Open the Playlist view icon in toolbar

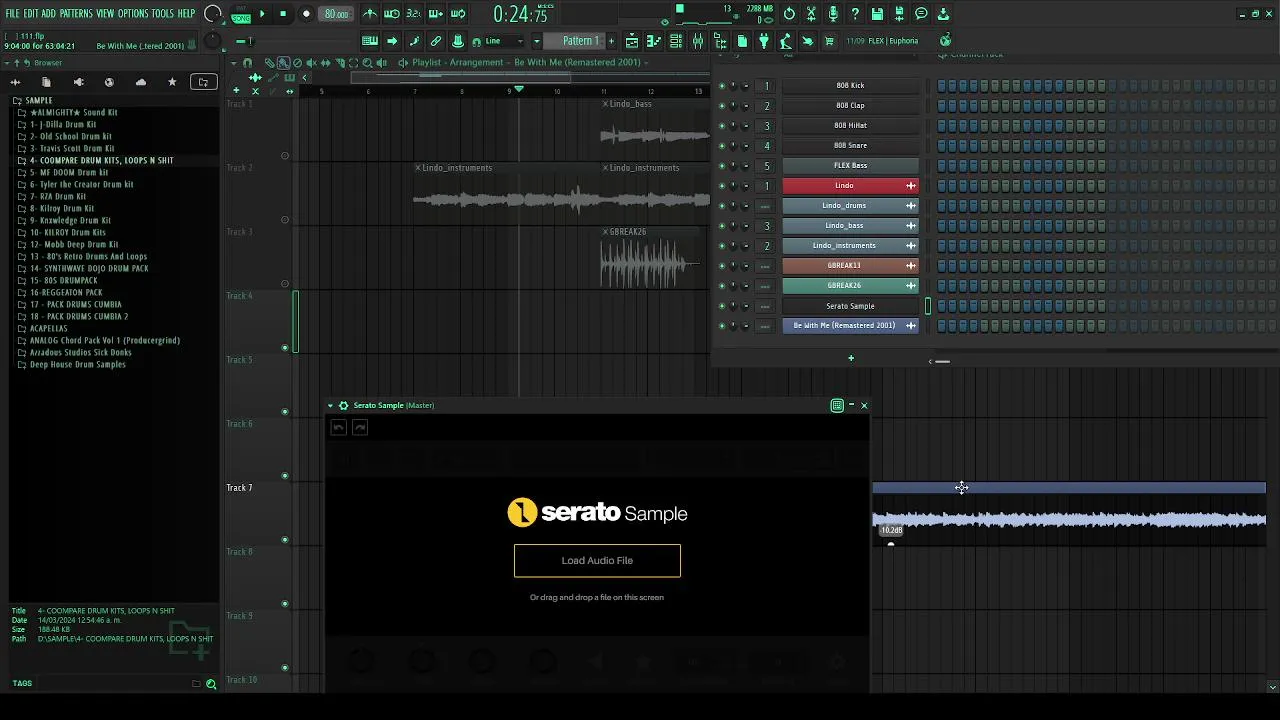(632, 41)
